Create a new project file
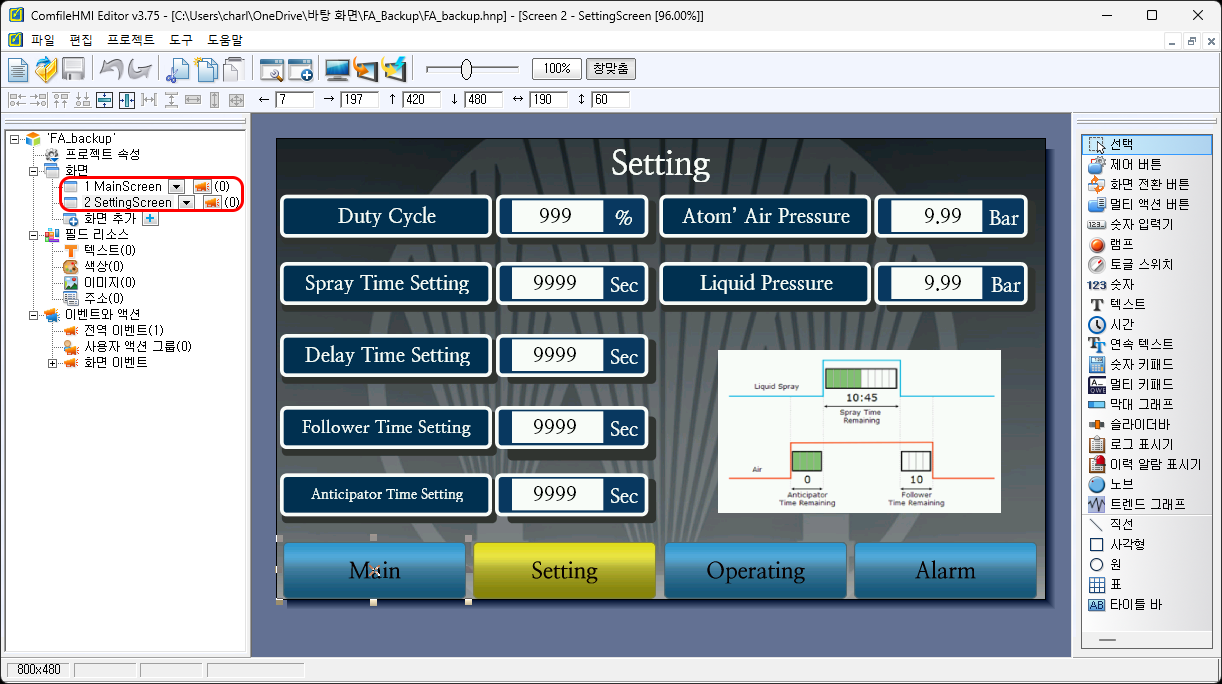 (x=18, y=69)
